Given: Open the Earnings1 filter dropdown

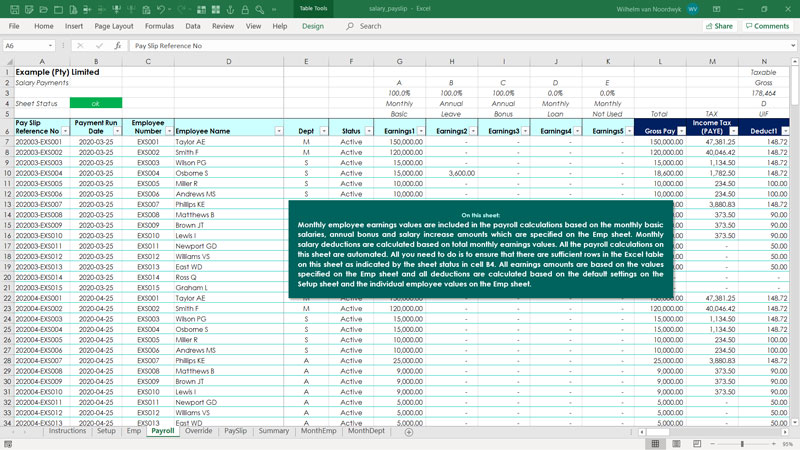Looking at the screenshot, I should point(420,131).
